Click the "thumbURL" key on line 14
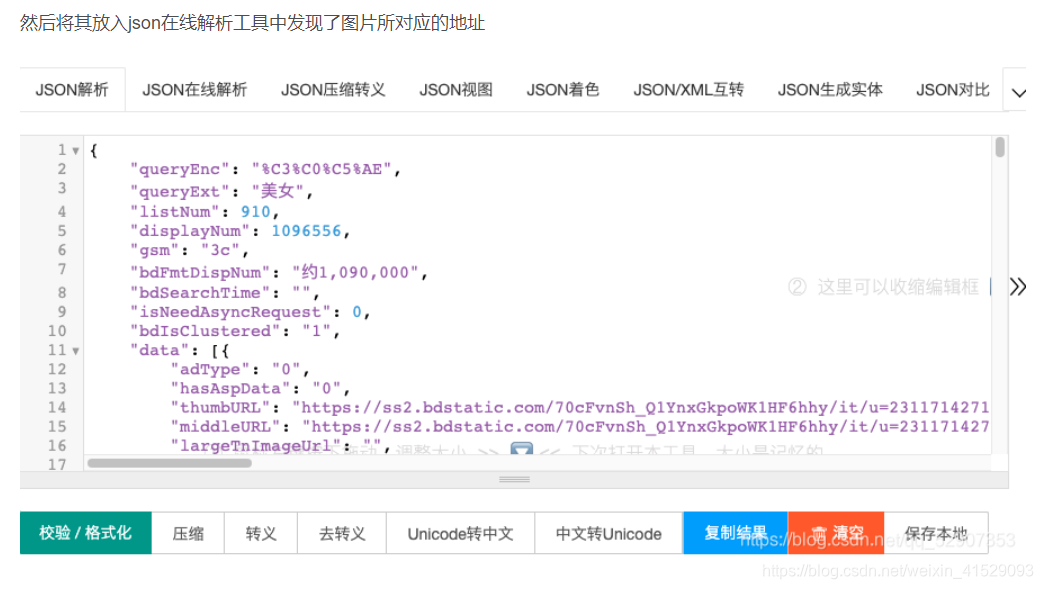The image size is (1043, 589). 220,407
